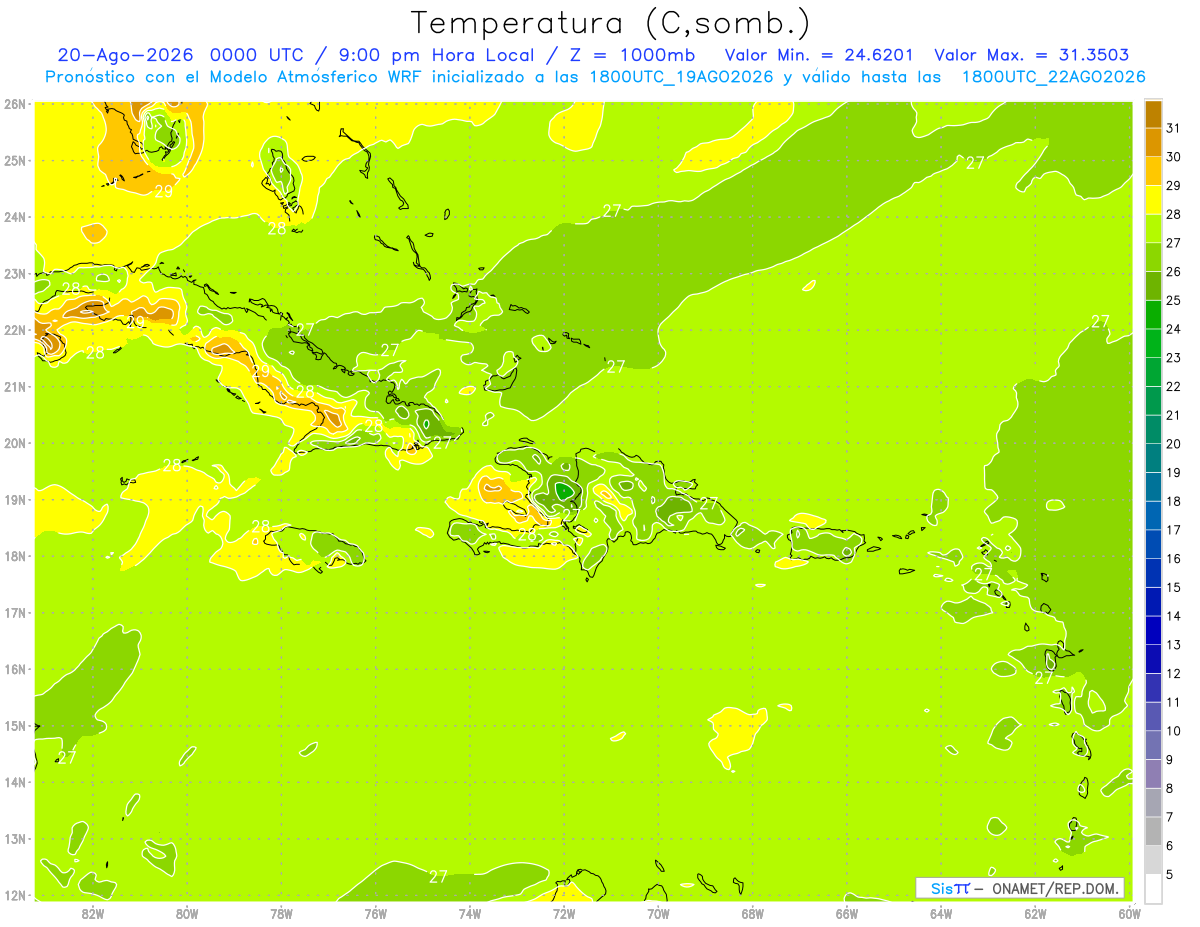The image size is (1200, 927).
Task: Click the "64W" longitude axis label
Action: [941, 913]
